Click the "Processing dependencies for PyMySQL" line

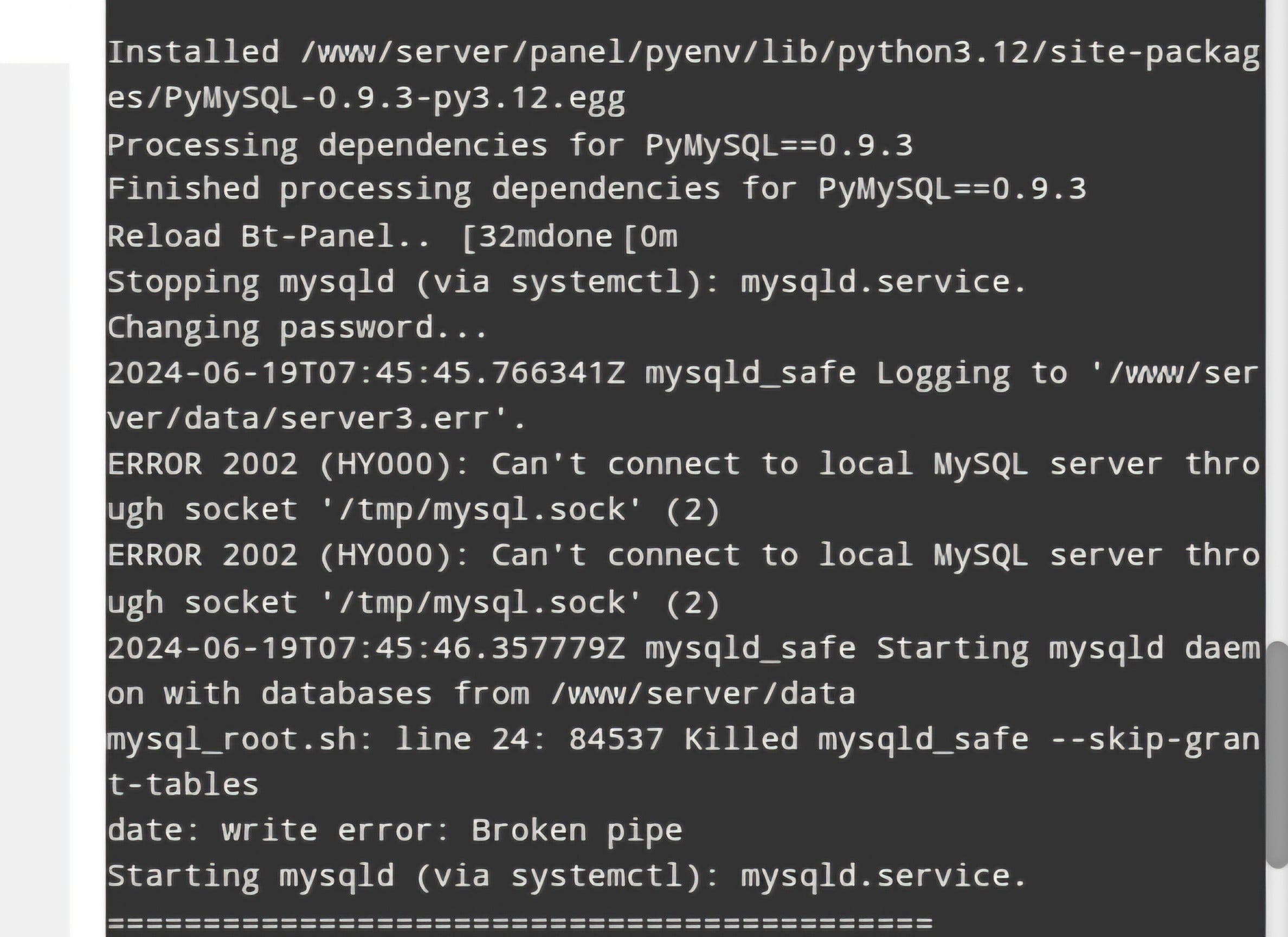510,145
